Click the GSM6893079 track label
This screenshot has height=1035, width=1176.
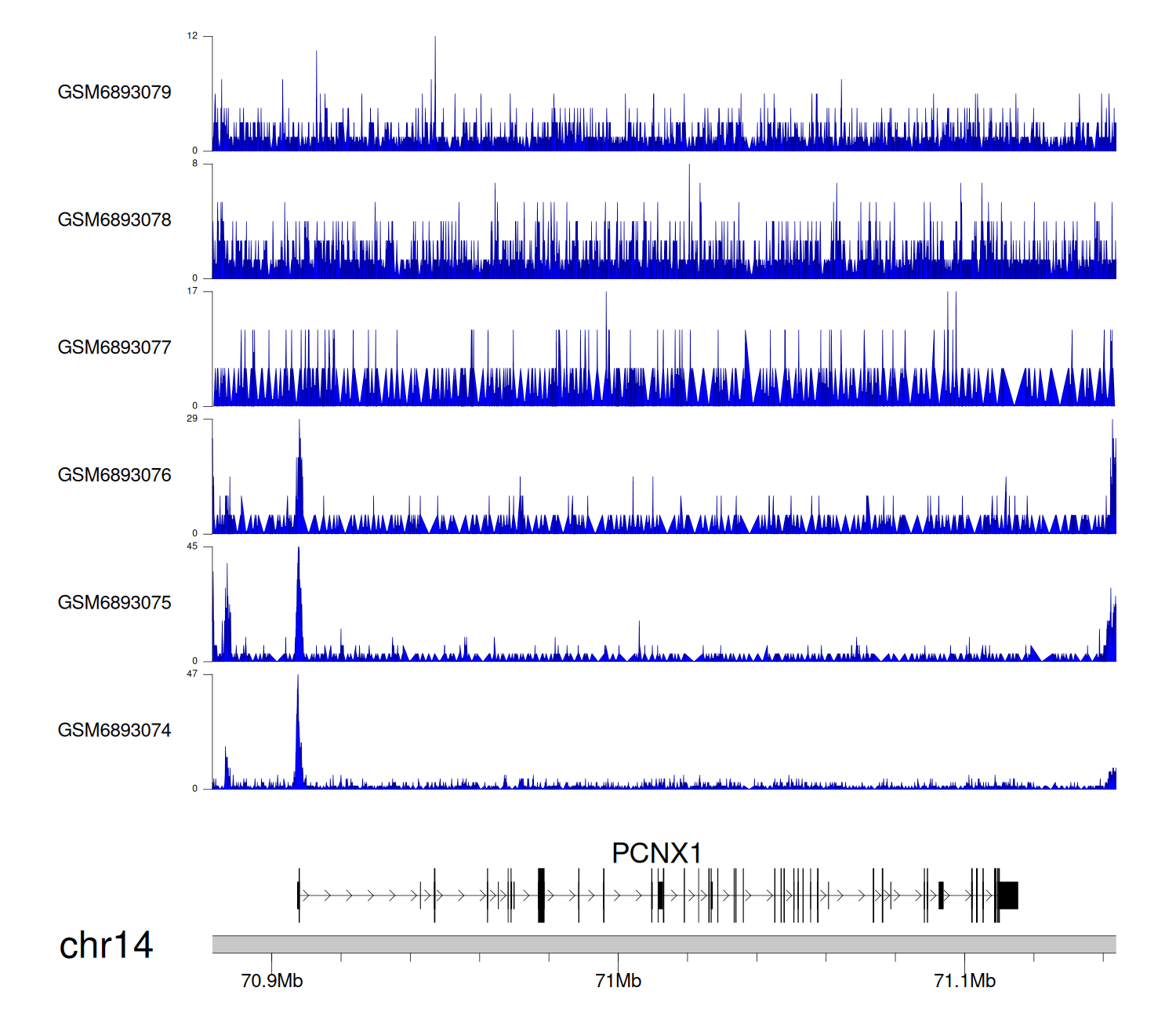pos(114,93)
